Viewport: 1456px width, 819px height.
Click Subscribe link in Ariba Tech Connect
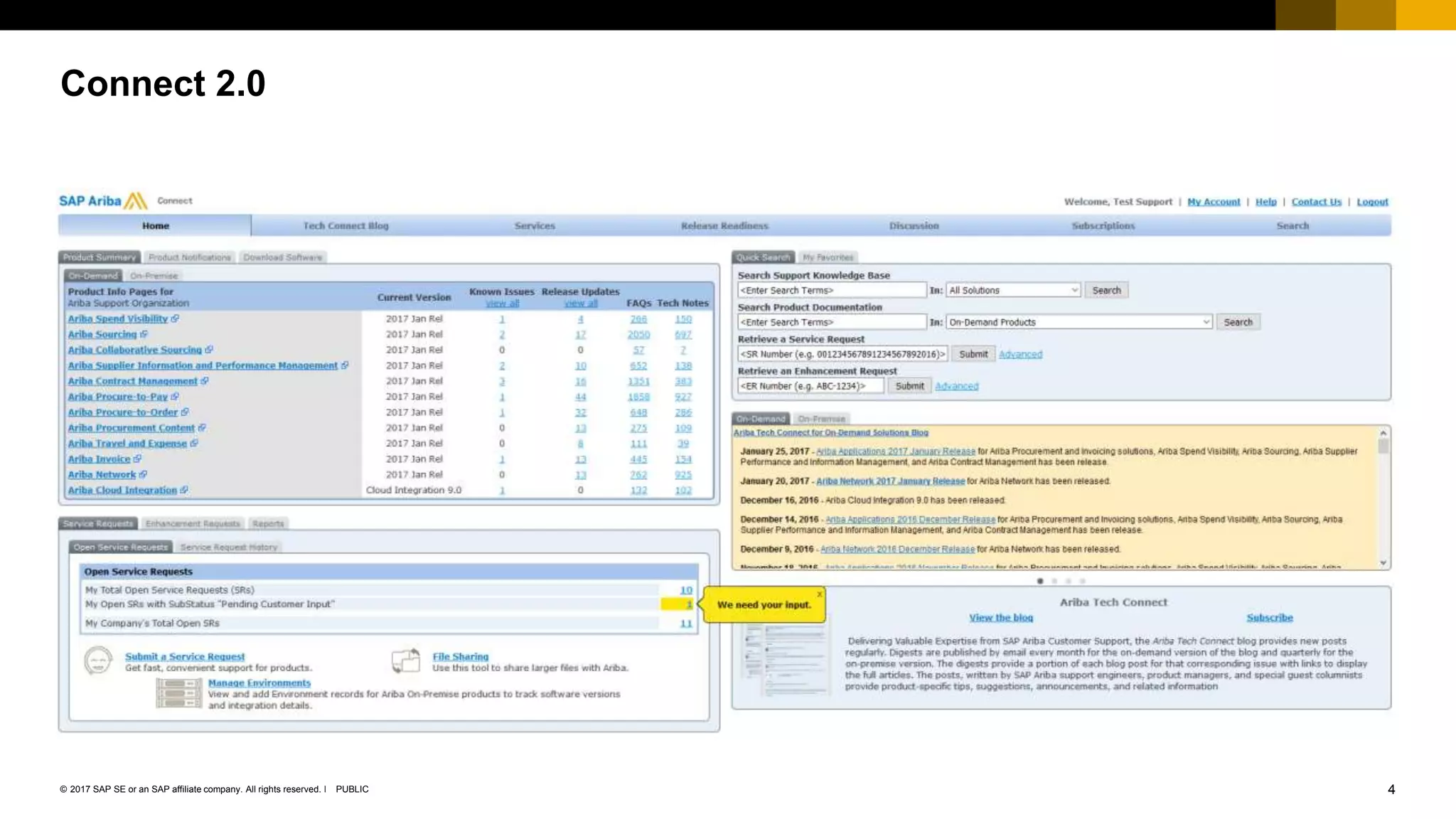(x=1269, y=618)
